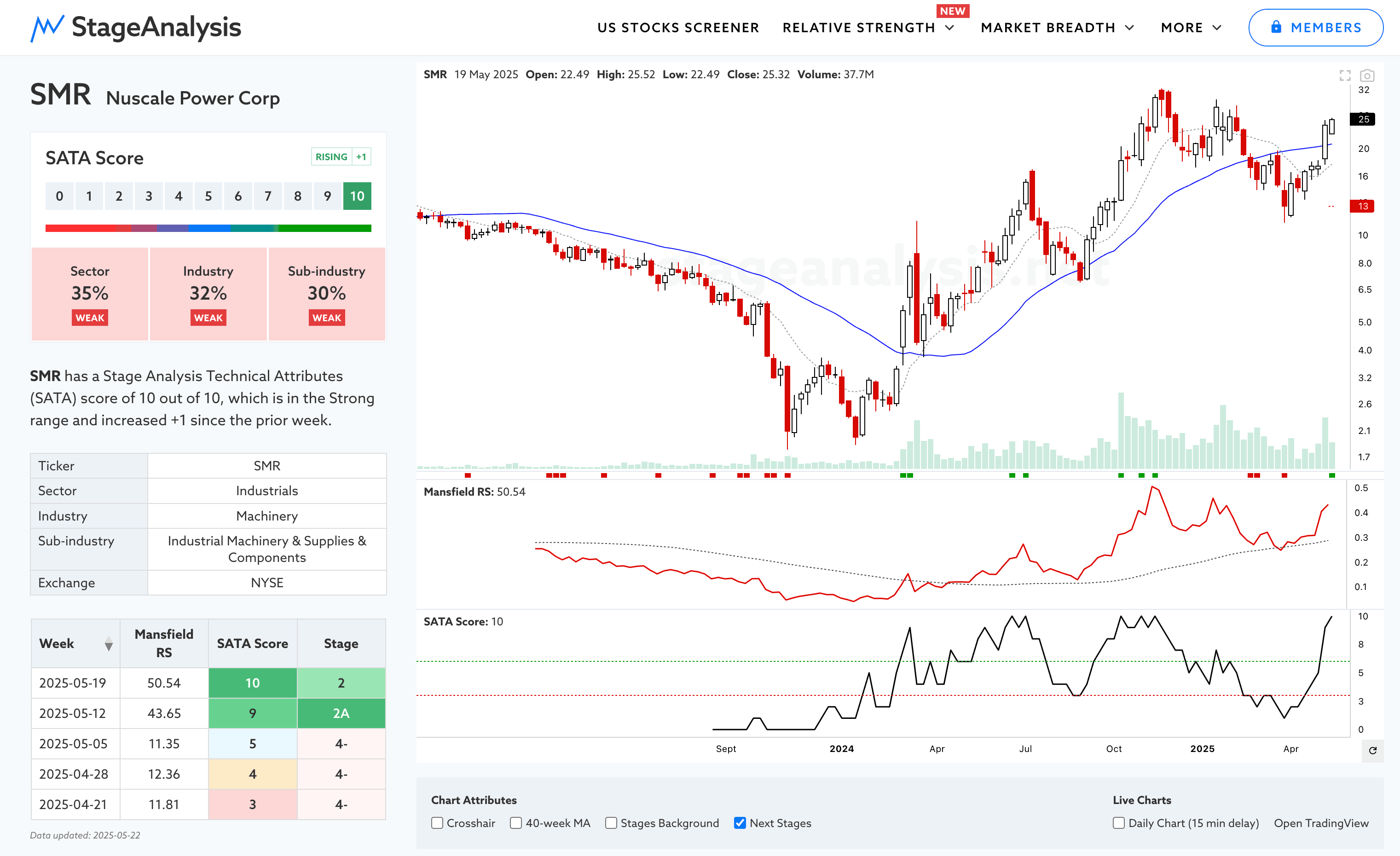Click the Stage column header
The image size is (1400, 856).
[x=341, y=643]
